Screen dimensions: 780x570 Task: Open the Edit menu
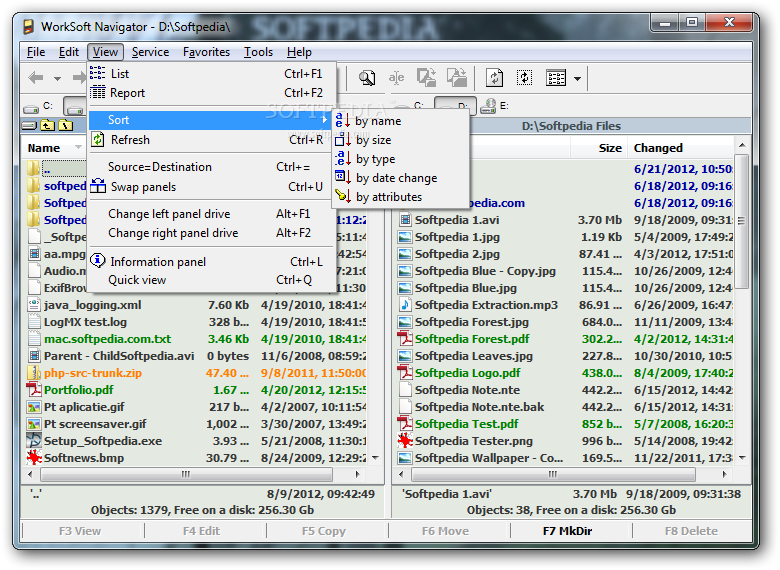[69, 52]
